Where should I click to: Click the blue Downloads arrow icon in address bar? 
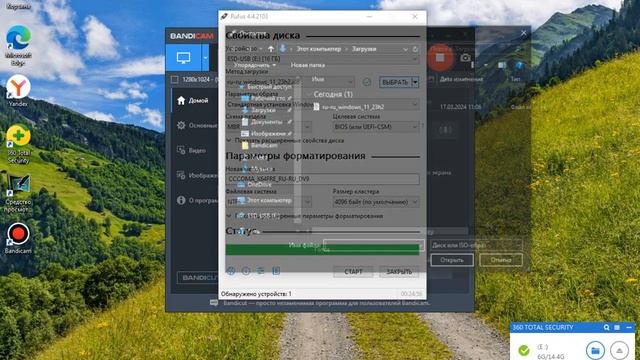point(282,49)
